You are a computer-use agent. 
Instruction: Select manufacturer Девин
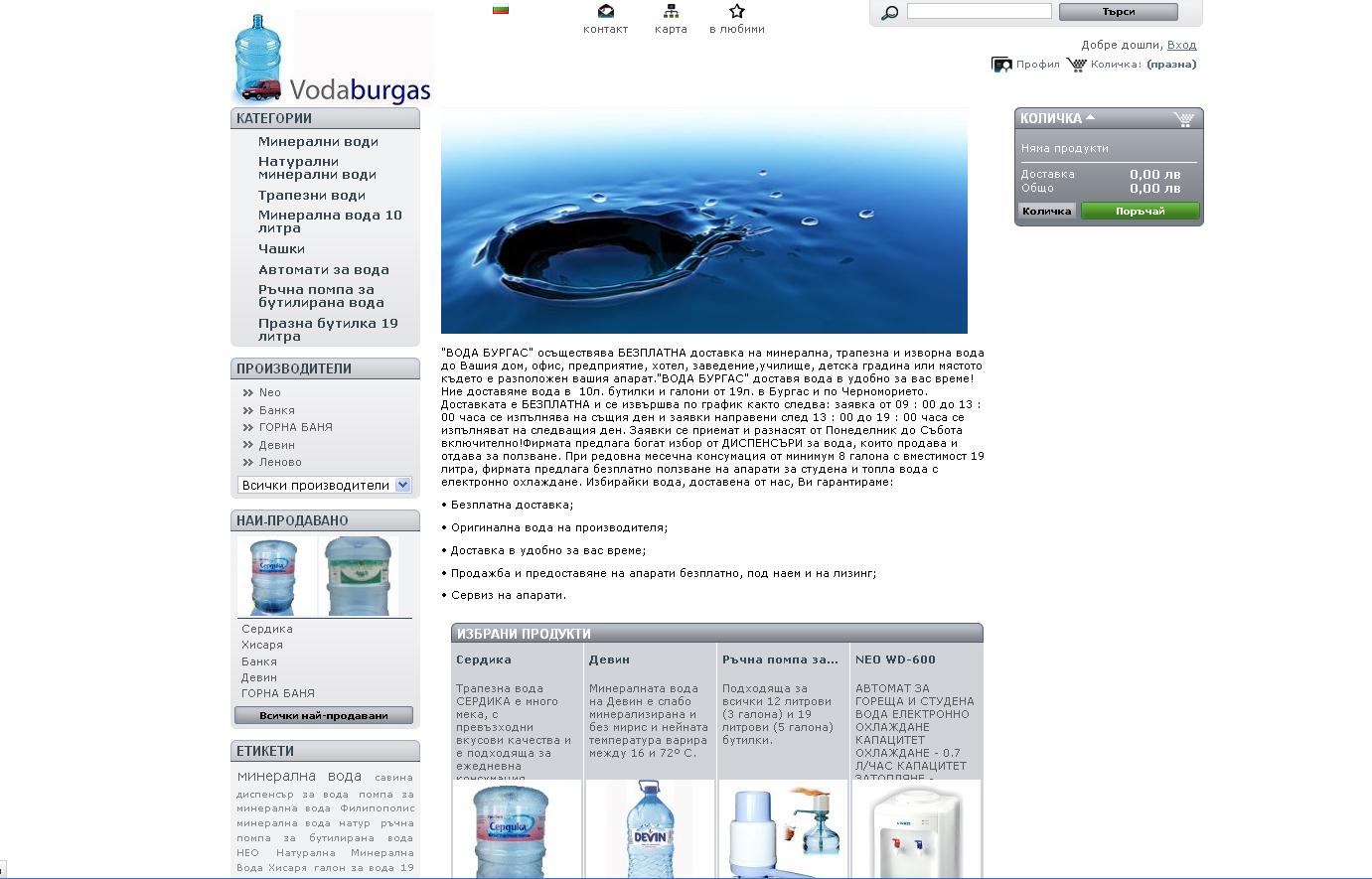tap(277, 445)
